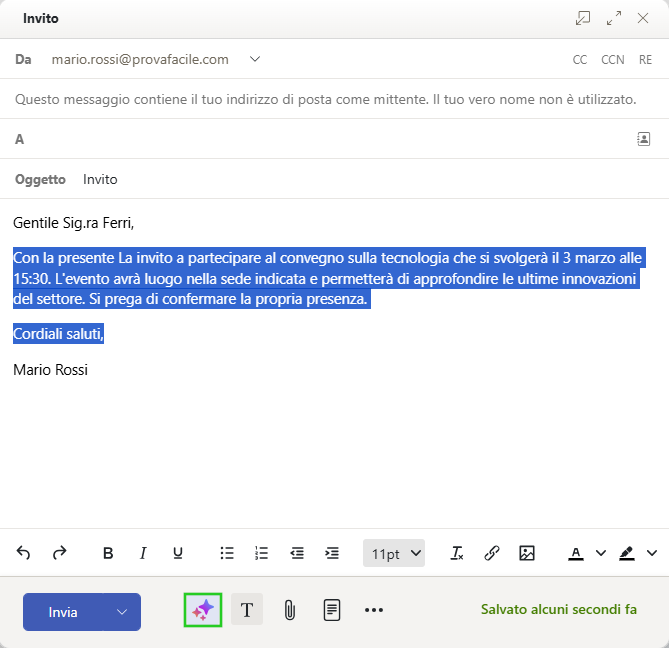Image resolution: width=669 pixels, height=648 pixels.
Task: Show the CCN field
Action: [612, 60]
